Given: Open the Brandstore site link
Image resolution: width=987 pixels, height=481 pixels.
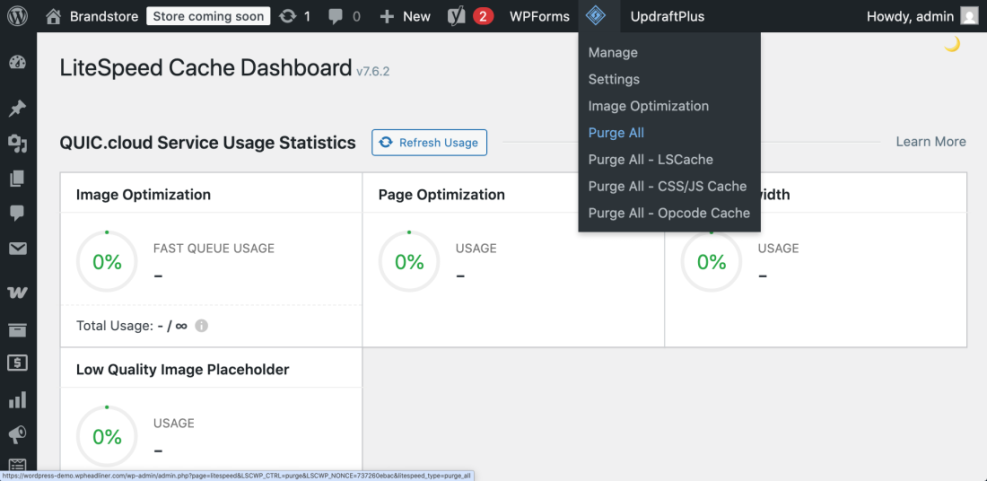Looking at the screenshot, I should click(104, 16).
